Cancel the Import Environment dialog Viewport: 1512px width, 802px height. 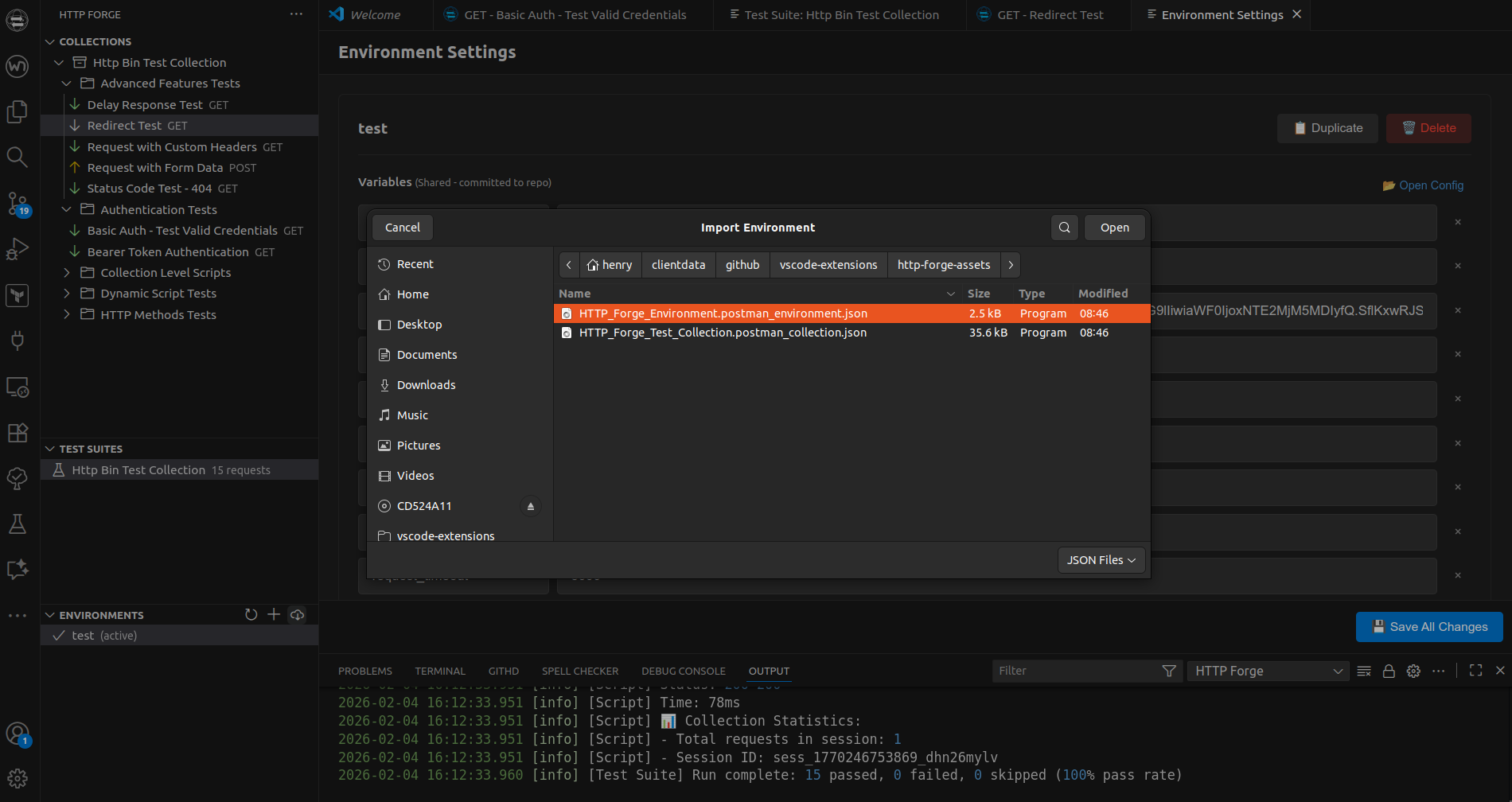[402, 228]
